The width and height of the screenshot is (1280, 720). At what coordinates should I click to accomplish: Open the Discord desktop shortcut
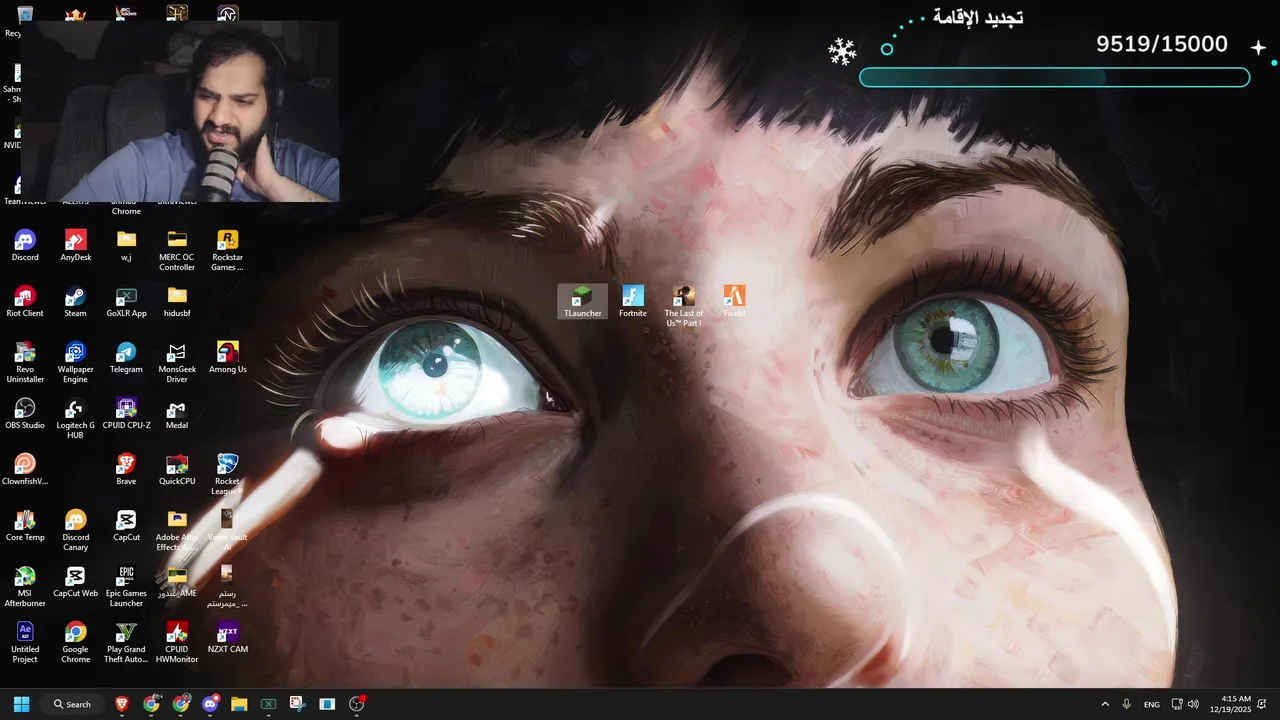25,246
